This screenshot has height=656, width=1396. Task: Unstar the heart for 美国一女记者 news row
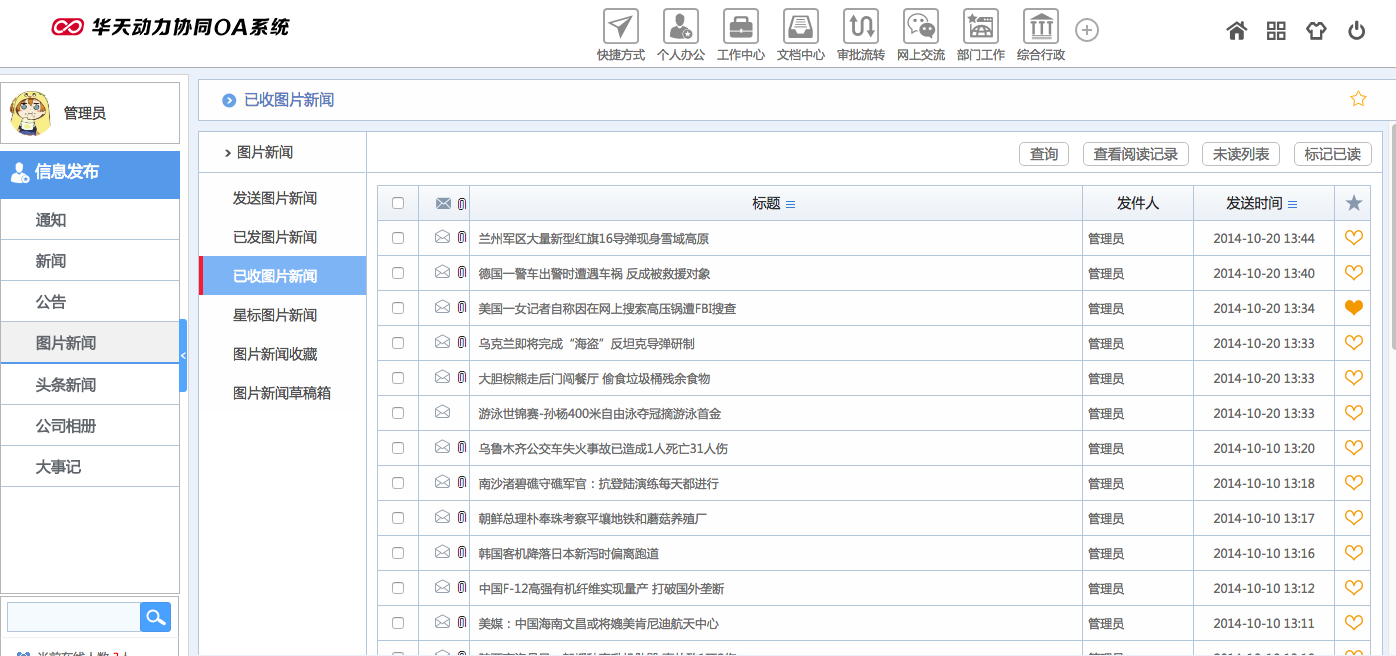click(x=1354, y=308)
